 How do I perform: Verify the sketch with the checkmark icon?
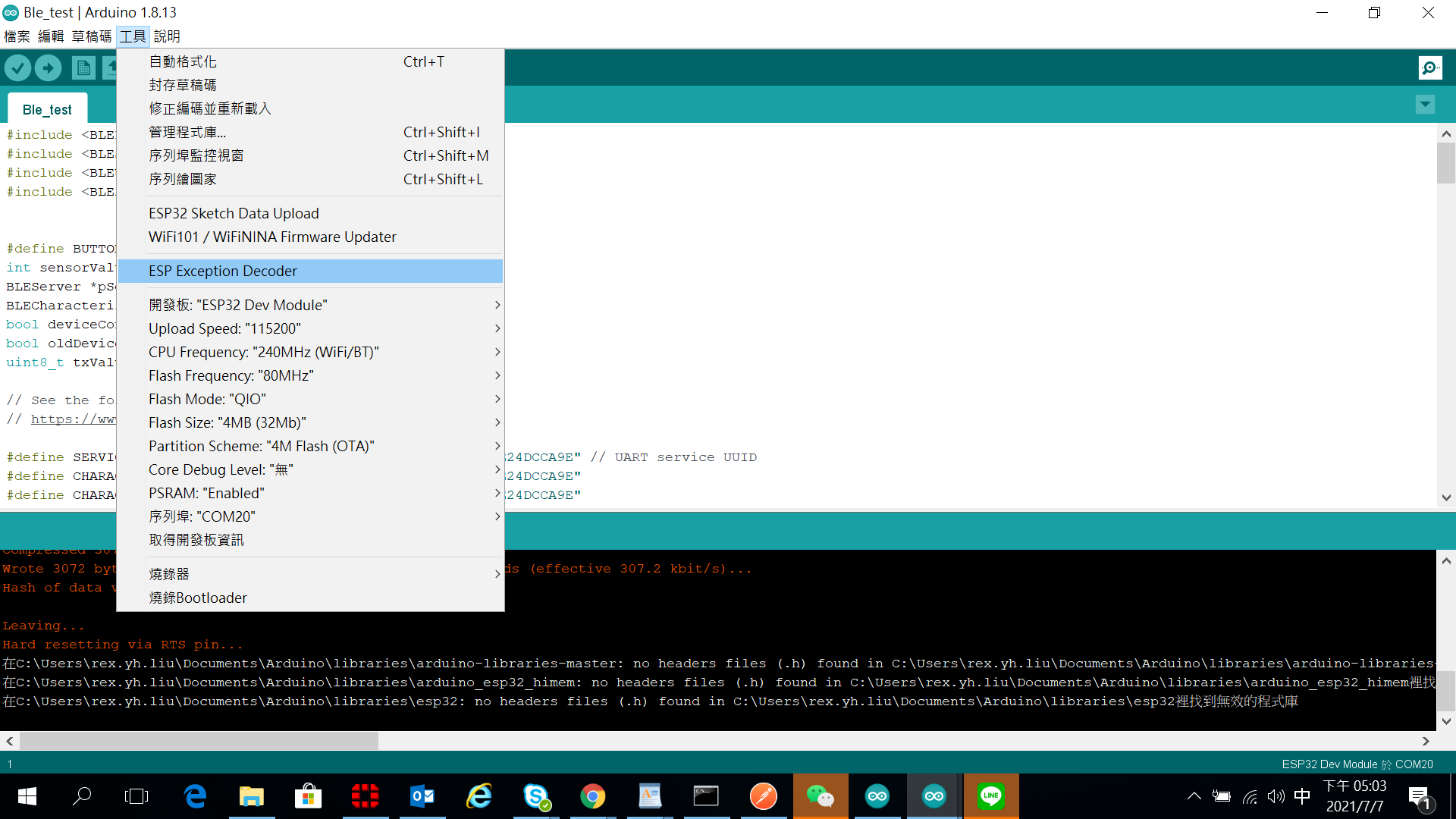[x=18, y=67]
